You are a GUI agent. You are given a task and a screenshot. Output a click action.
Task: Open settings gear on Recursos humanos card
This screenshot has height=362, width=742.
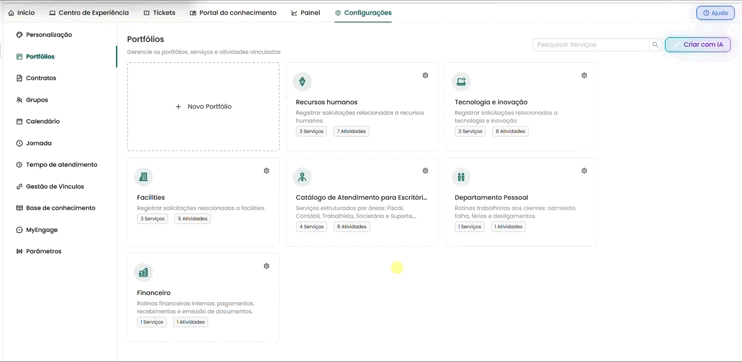pyautogui.click(x=425, y=75)
